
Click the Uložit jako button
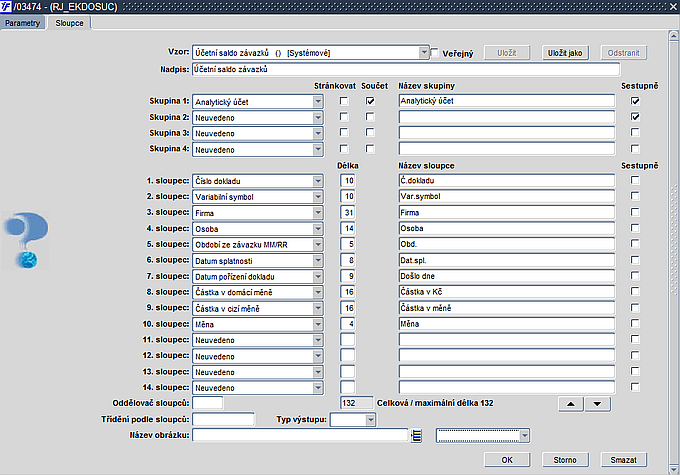click(568, 52)
